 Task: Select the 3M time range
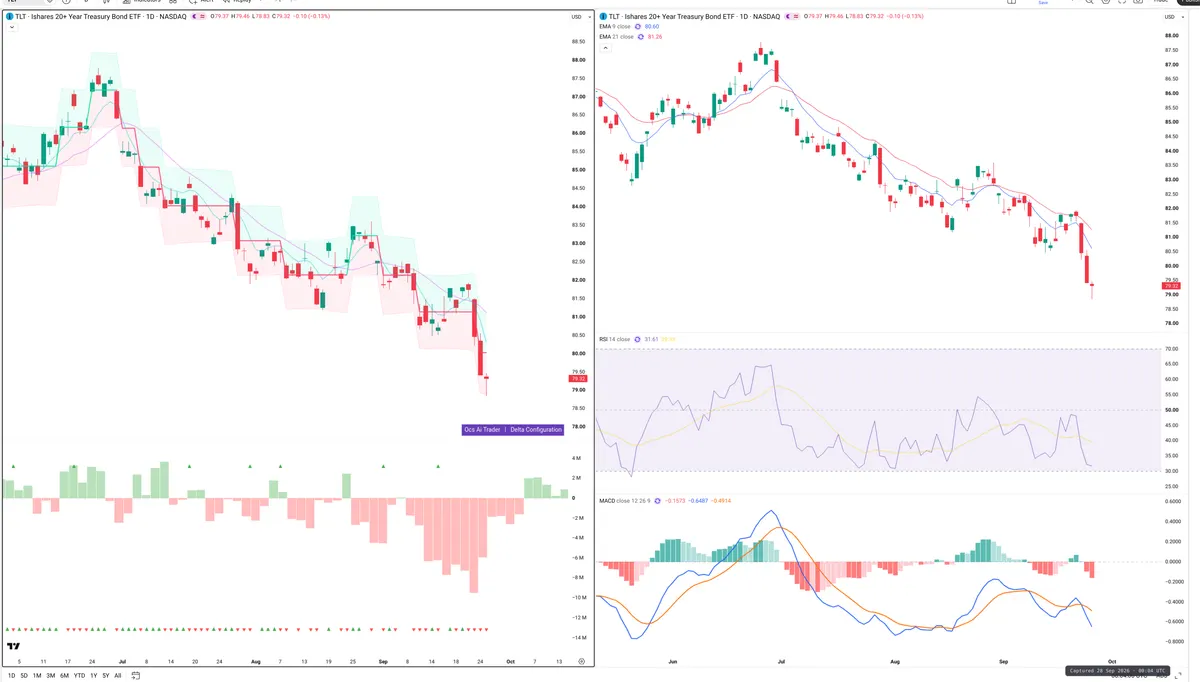pos(51,676)
